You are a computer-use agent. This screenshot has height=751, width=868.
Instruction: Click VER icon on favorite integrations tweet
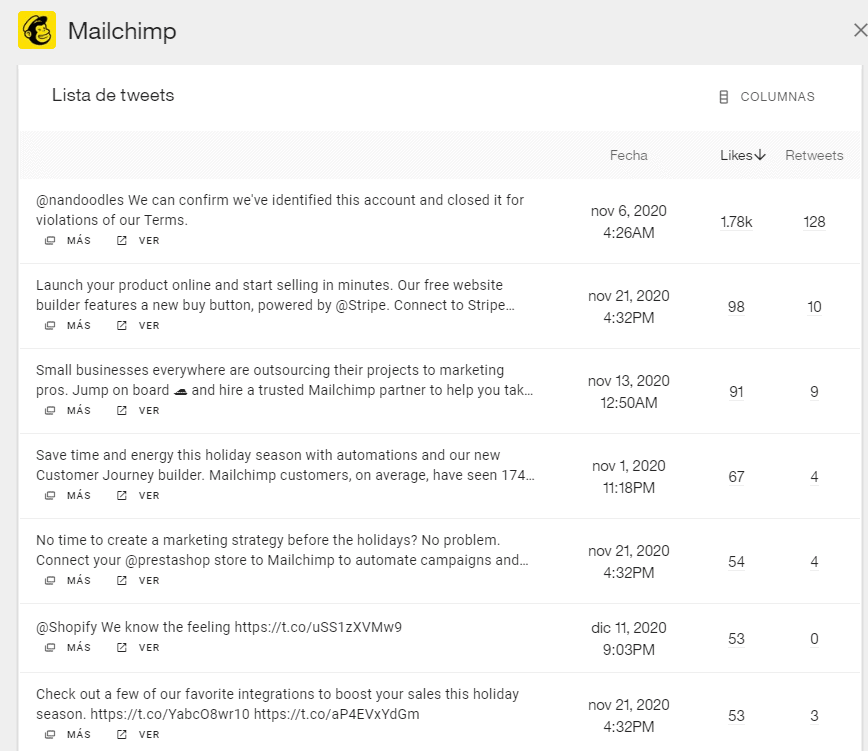[x=122, y=734]
